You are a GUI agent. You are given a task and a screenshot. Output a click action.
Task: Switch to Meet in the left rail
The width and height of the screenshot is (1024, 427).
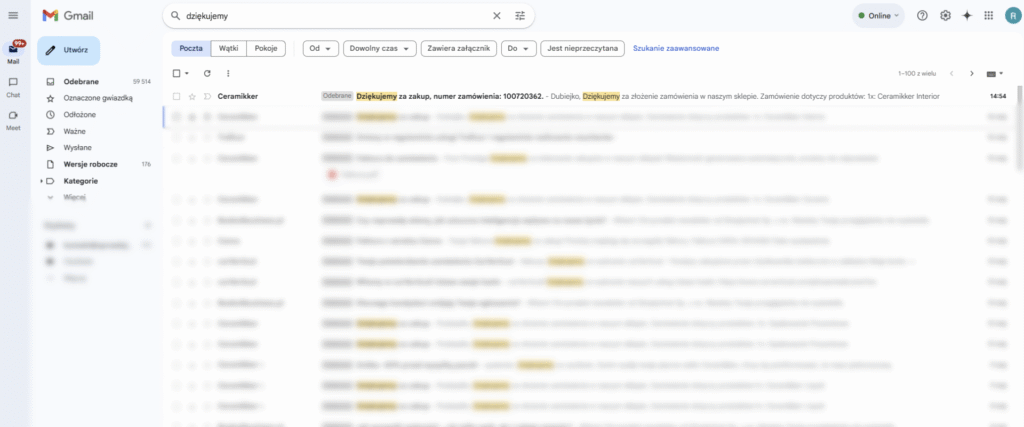coord(13,120)
